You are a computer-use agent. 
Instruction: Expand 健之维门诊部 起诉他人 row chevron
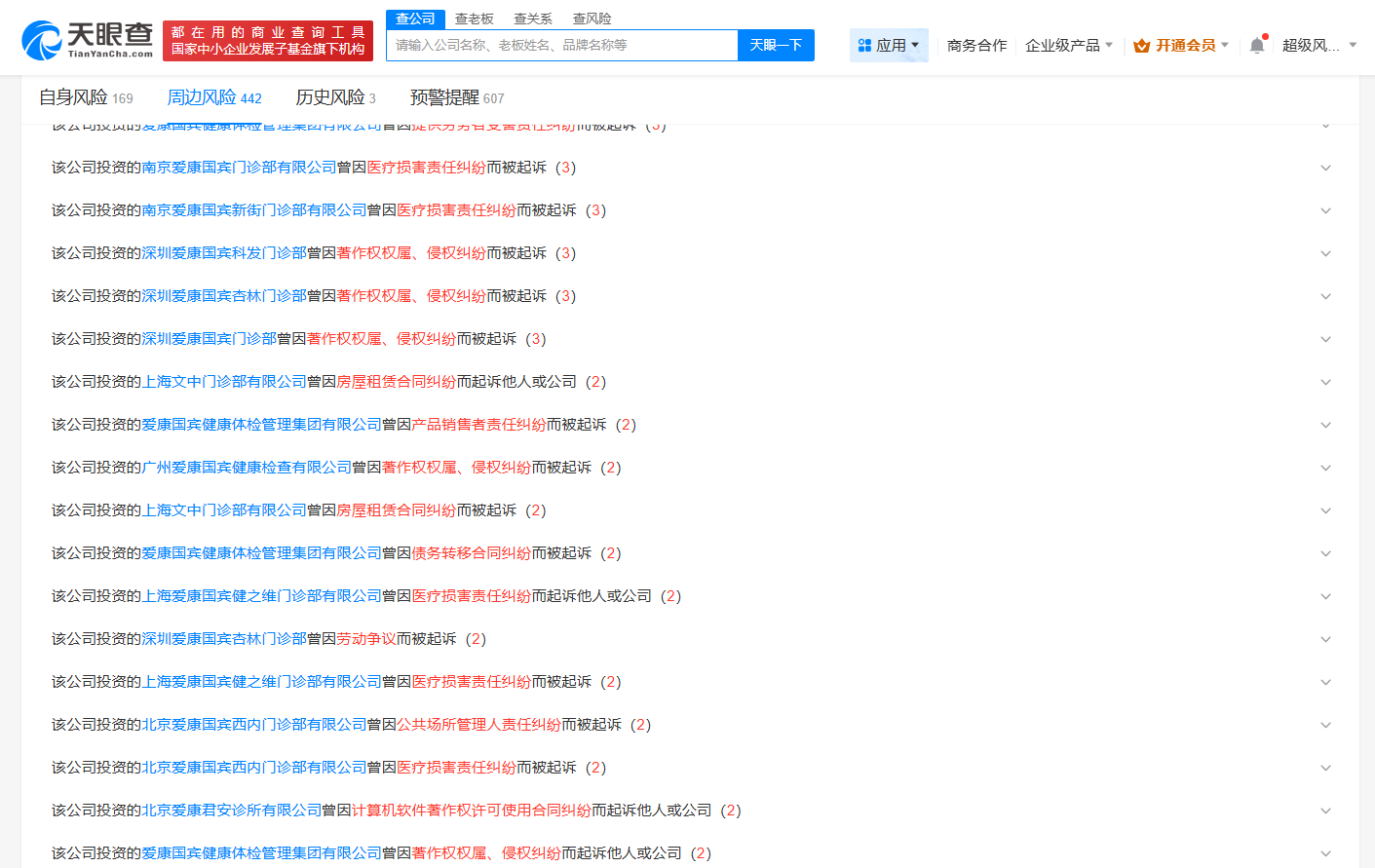pos(1325,596)
